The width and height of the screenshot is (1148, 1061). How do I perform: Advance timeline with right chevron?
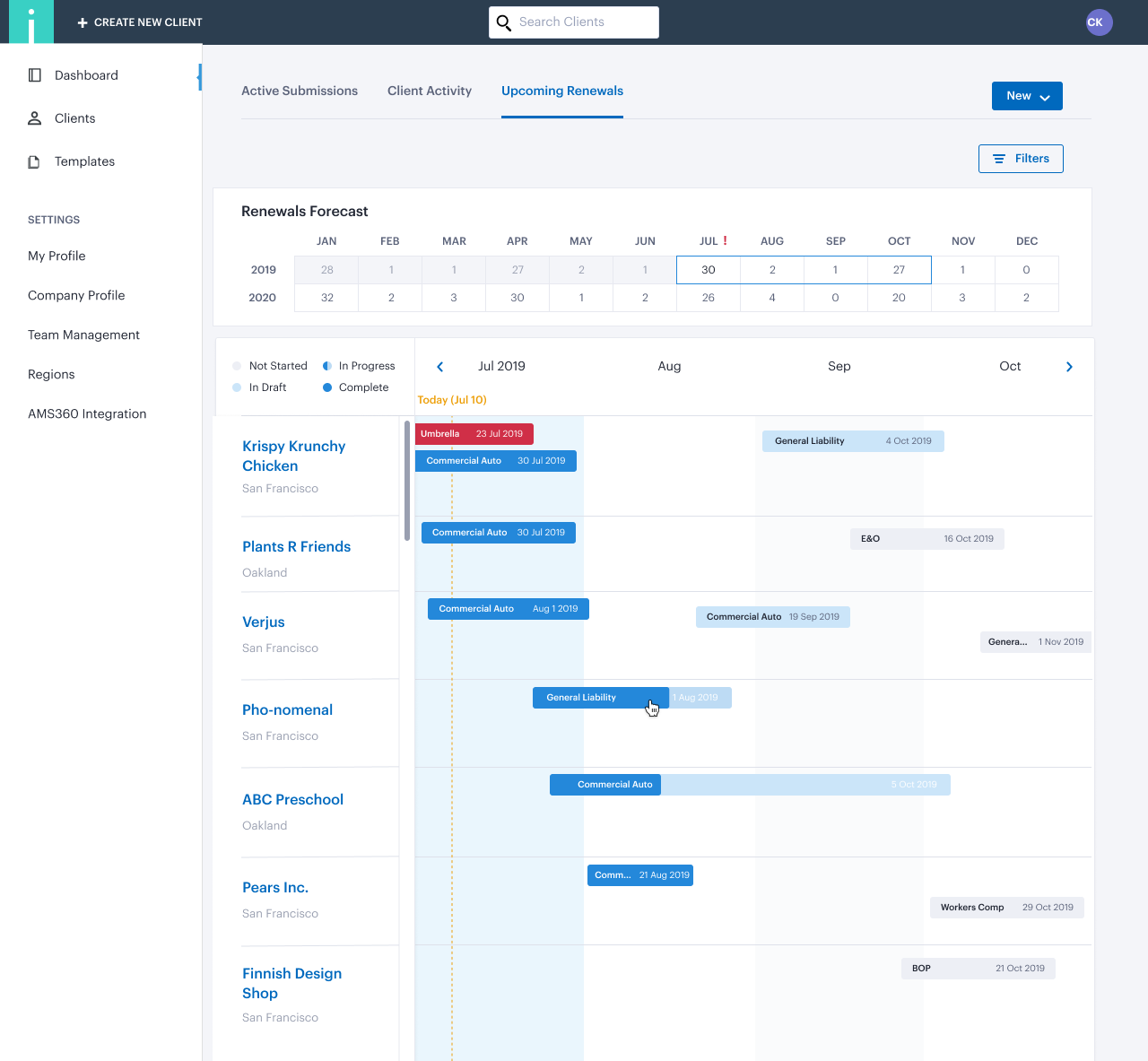1069,367
